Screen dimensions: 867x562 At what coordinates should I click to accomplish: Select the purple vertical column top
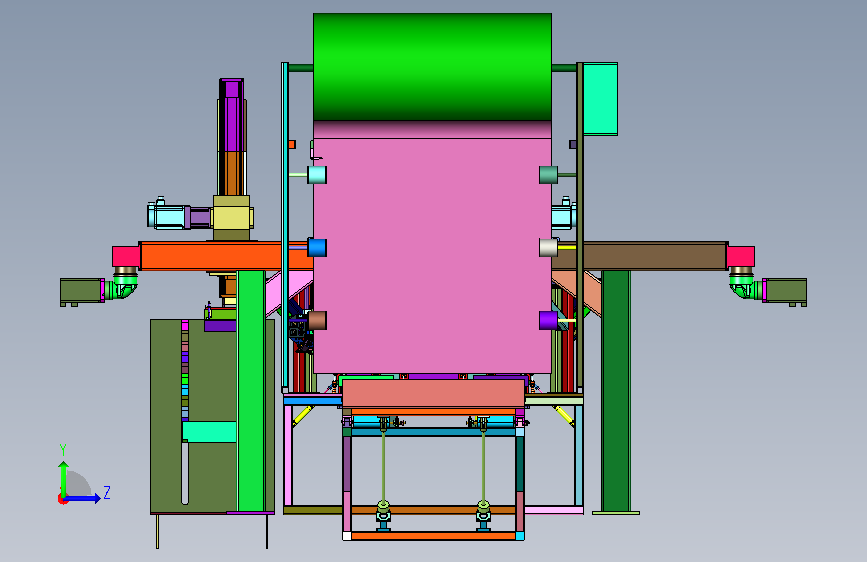coord(232,115)
